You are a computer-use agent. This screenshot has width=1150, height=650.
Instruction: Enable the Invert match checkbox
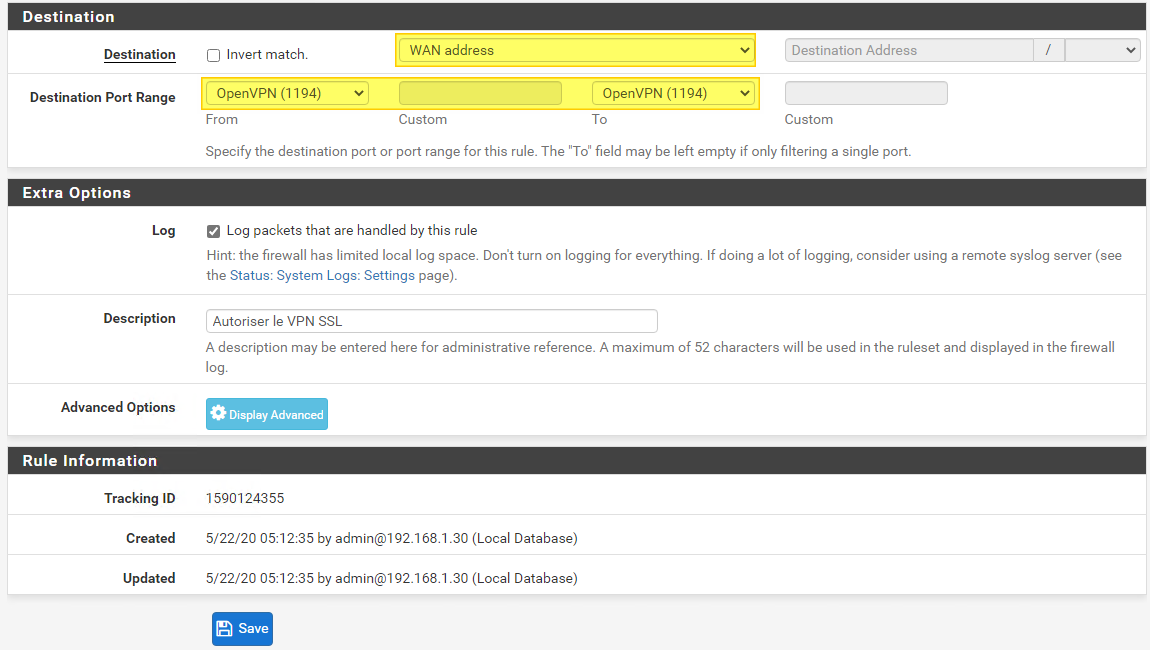click(x=213, y=55)
